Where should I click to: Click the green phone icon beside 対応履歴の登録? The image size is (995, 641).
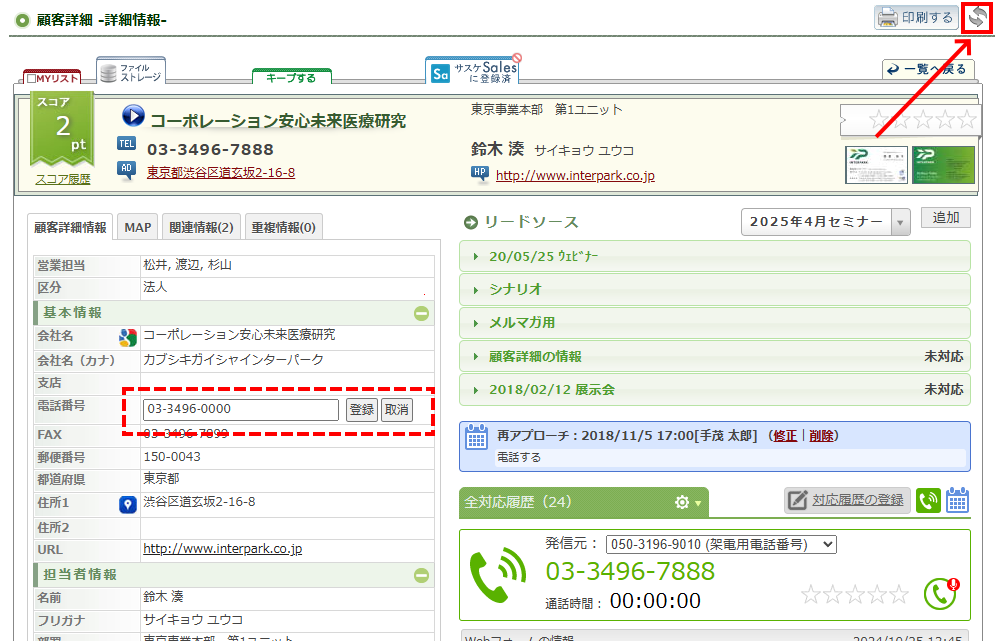928,500
